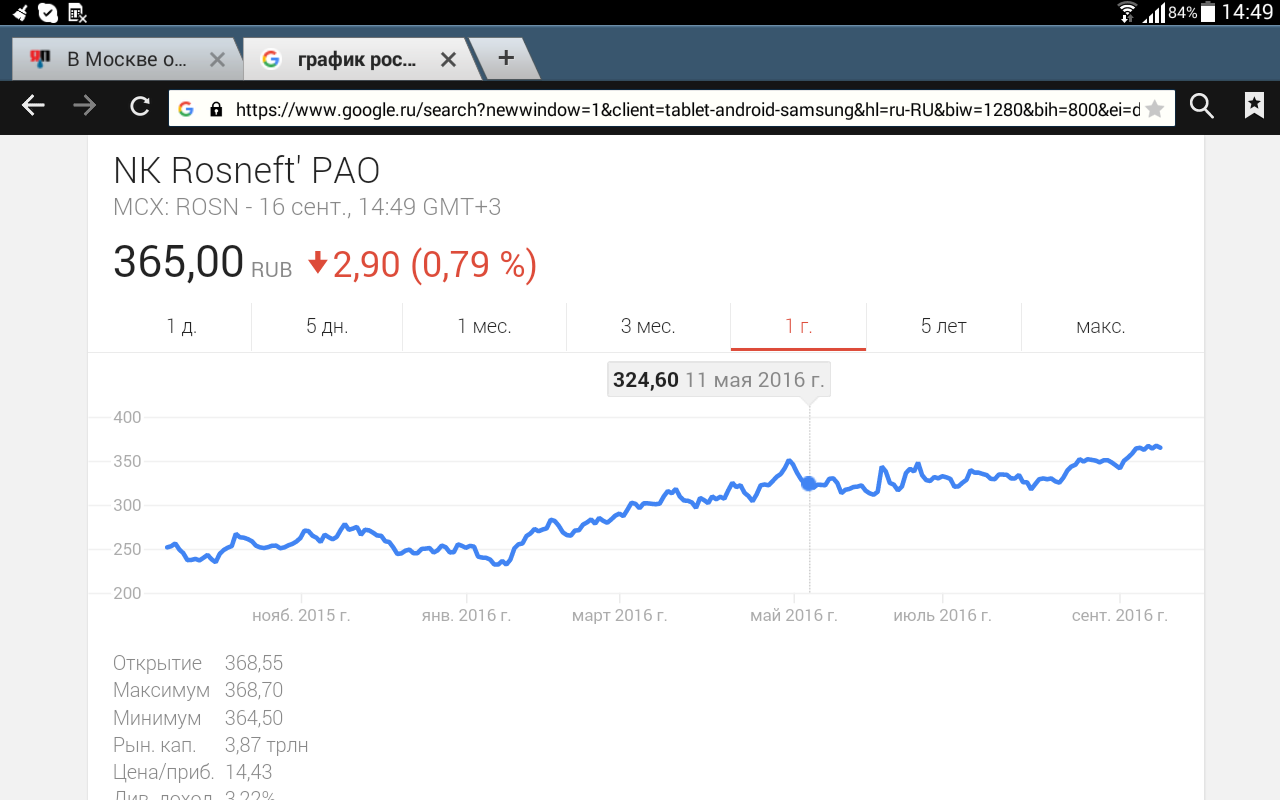Image resolution: width=1280 pixels, height=800 pixels.
Task: Click the Максимум value 368,70
Action: tap(254, 690)
